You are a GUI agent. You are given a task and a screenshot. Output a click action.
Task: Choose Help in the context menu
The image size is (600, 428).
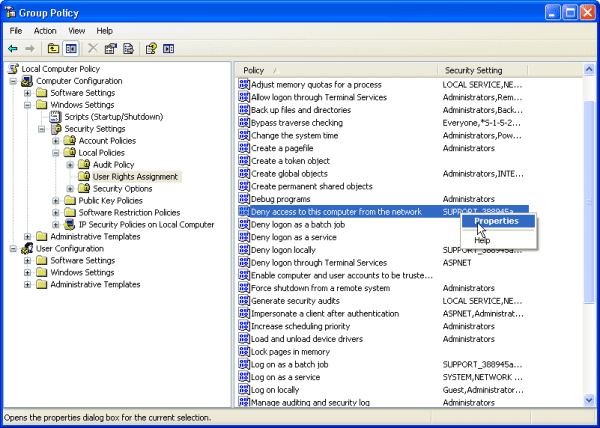tap(482, 240)
